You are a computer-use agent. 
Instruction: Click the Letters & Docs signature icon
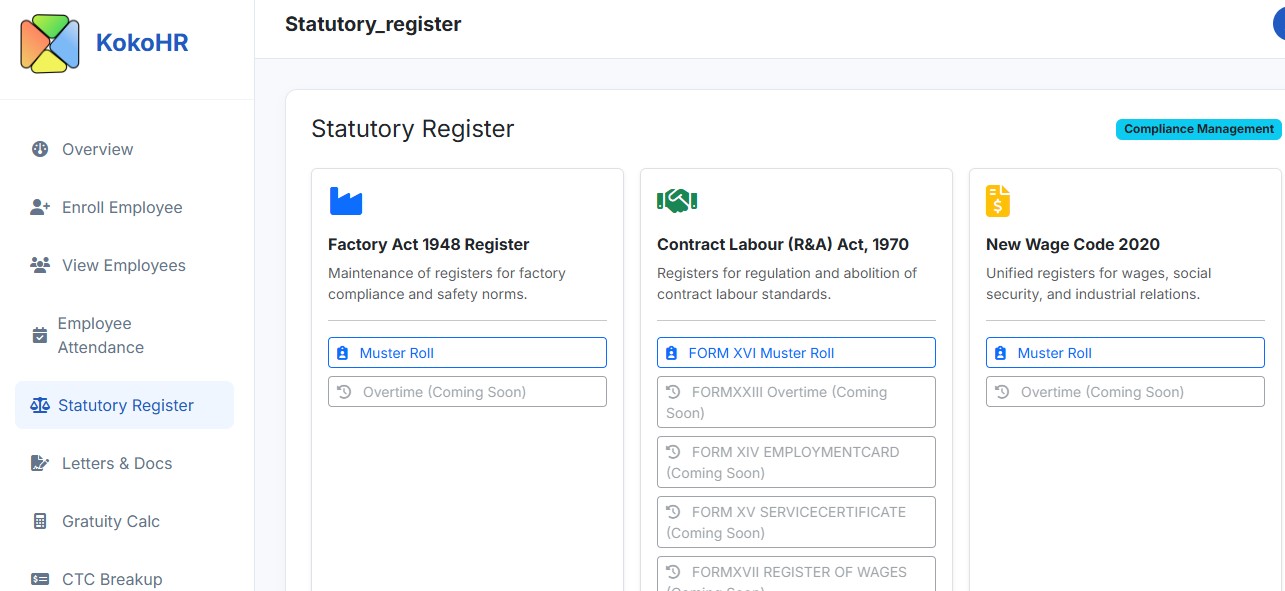pos(40,464)
